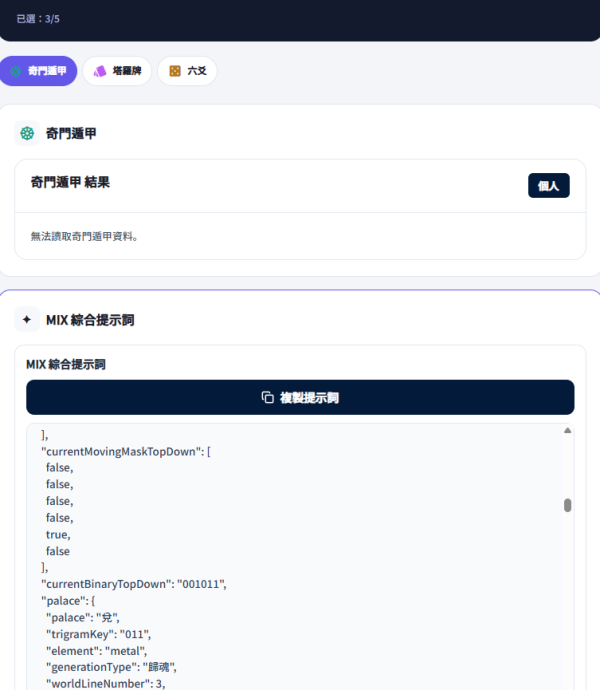Switch to the 奇門遁甲 tab
Image resolution: width=600 pixels, height=690 pixels.
38,71
